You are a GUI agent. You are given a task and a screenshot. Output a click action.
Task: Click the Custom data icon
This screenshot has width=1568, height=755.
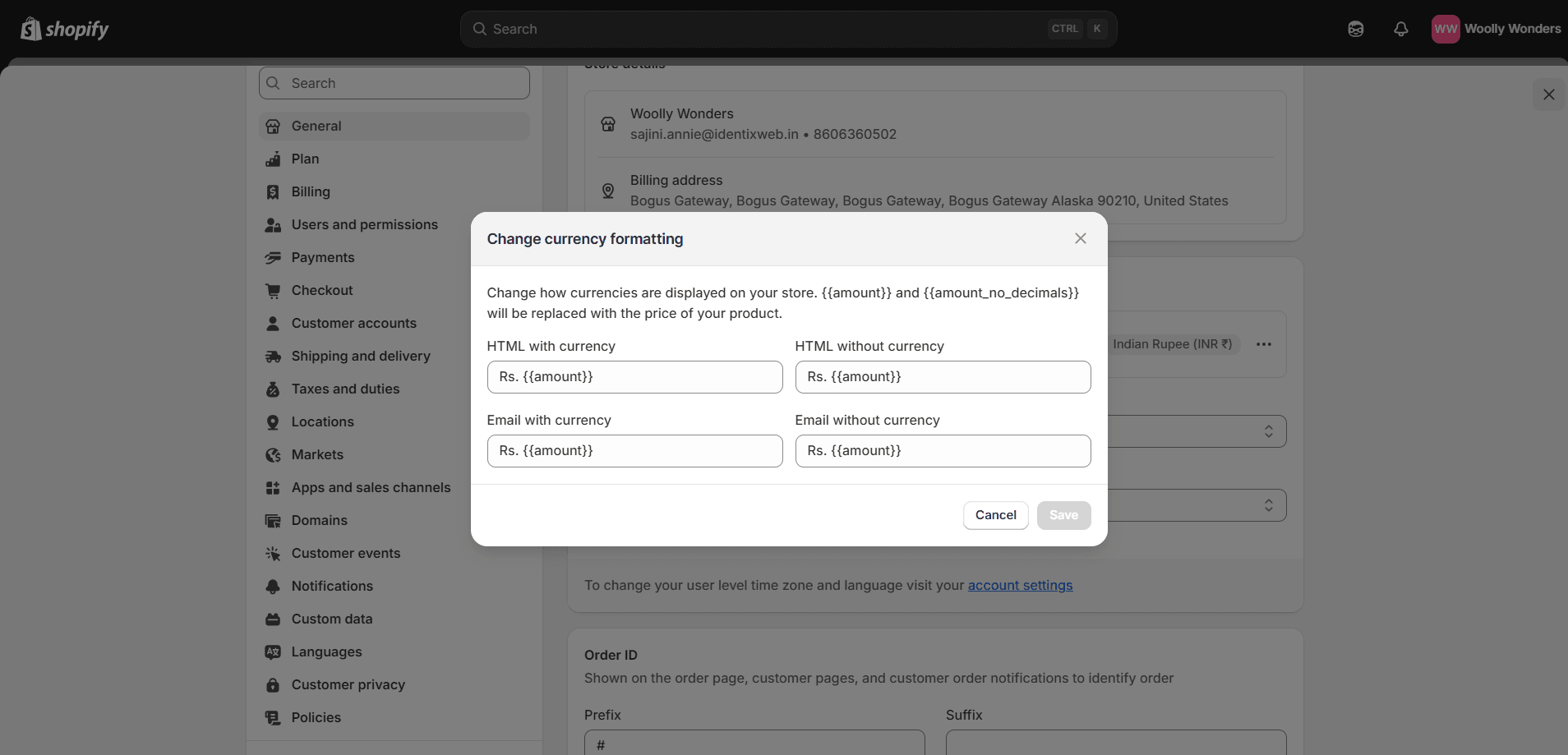(273, 619)
